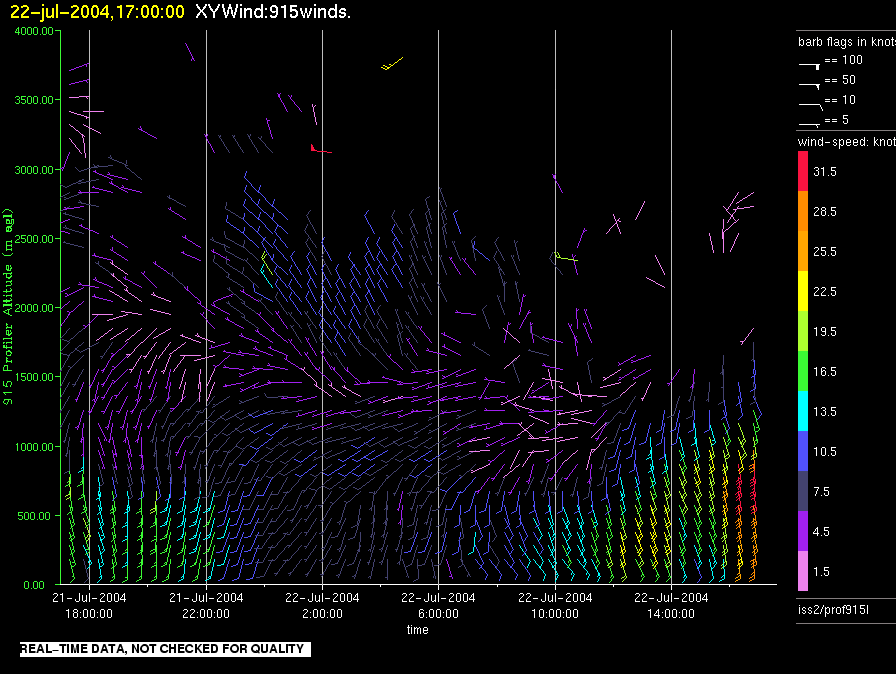Click the 3500.00 altitude tick label
The width and height of the screenshot is (896, 674).
point(34,100)
